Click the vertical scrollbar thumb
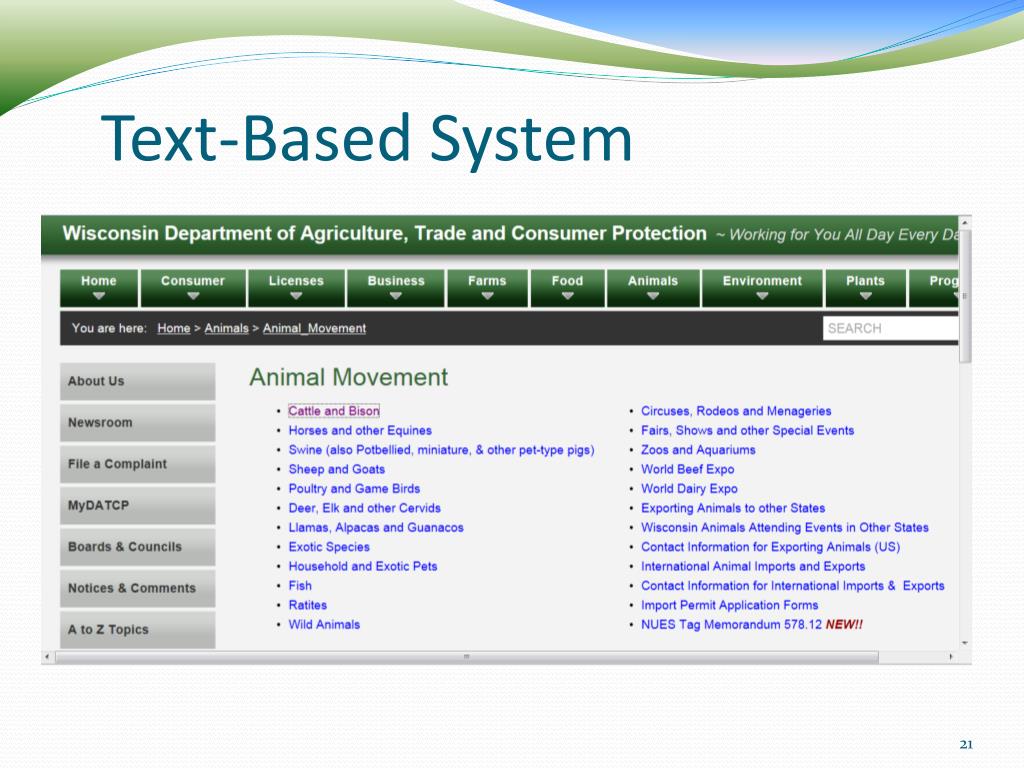The height and width of the screenshot is (768, 1024). coord(965,296)
